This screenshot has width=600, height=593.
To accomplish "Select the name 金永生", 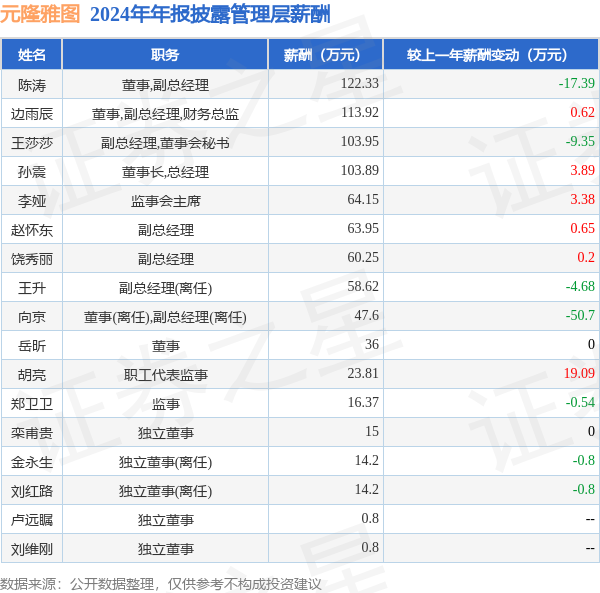I will [x=32, y=463].
